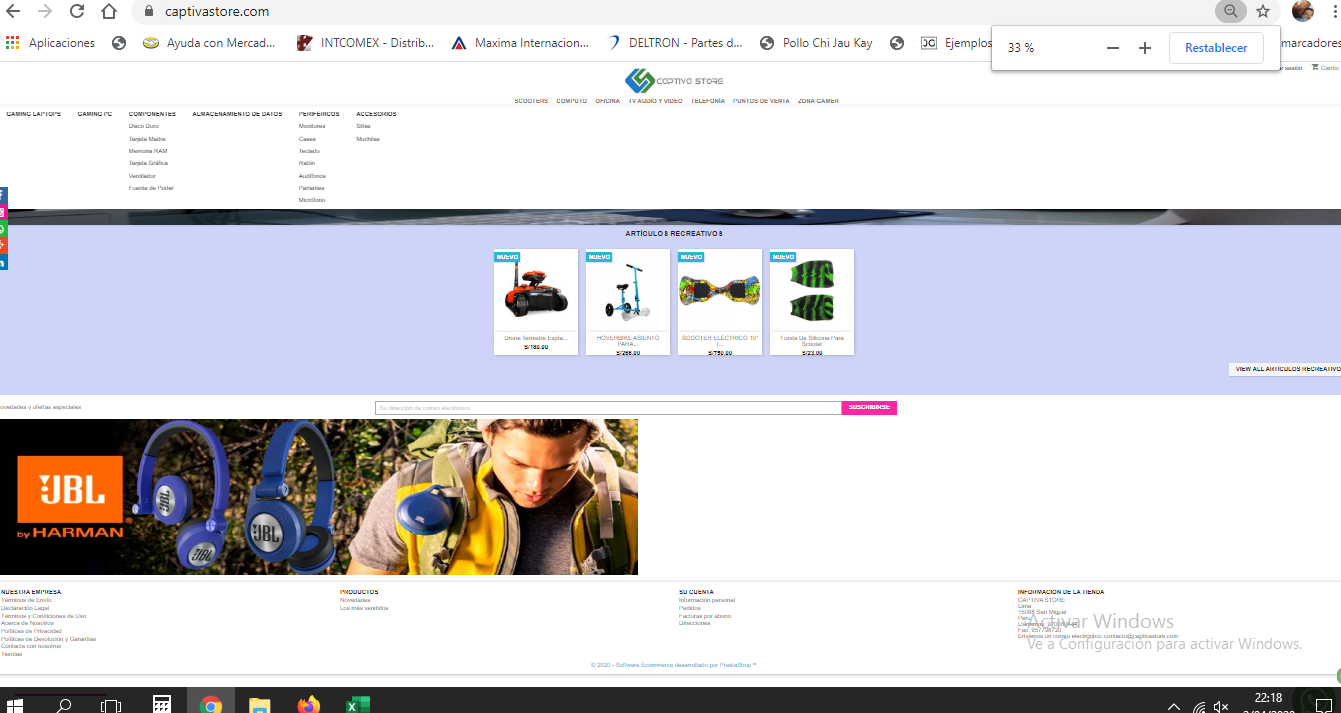Click the Captiva Store logo
The height and width of the screenshot is (713, 1341).
pos(674,80)
